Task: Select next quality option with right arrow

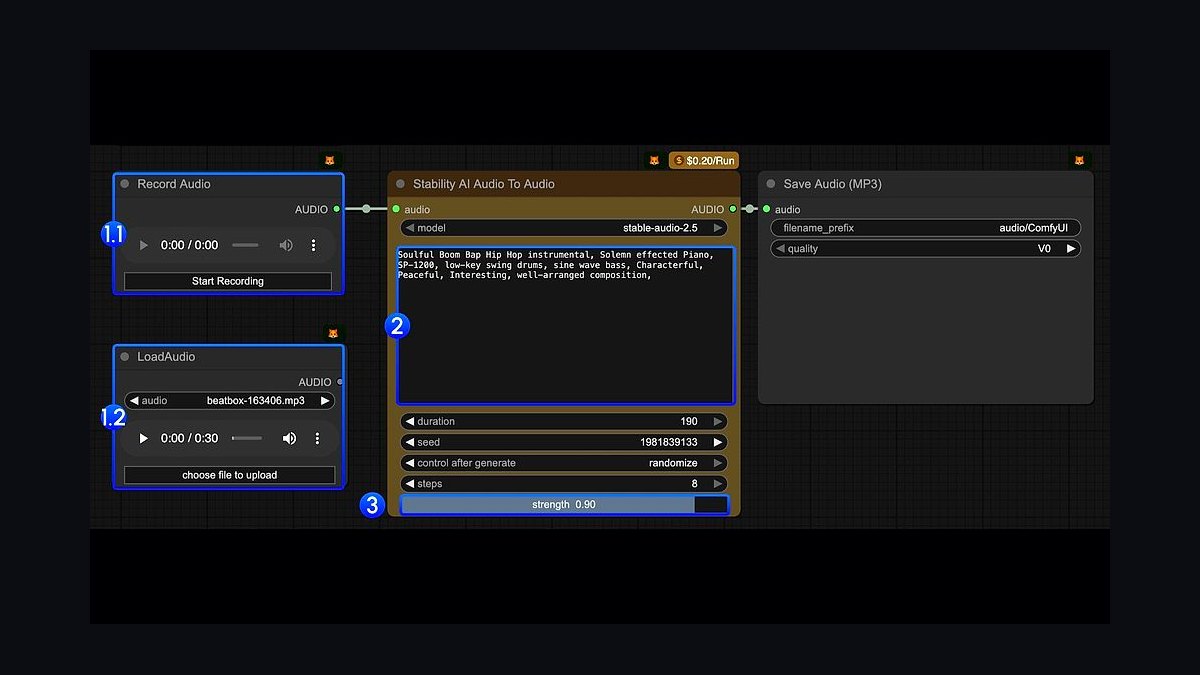Action: [x=1071, y=249]
